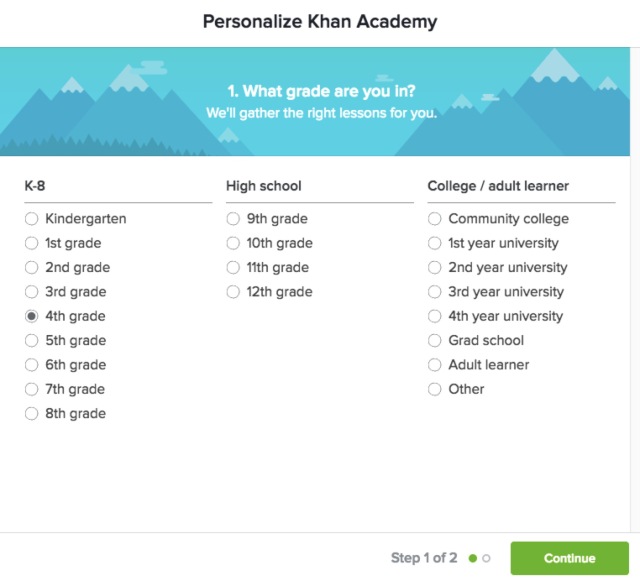This screenshot has height=581, width=640.
Task: Choose 9th grade under High school
Action: 233,219
